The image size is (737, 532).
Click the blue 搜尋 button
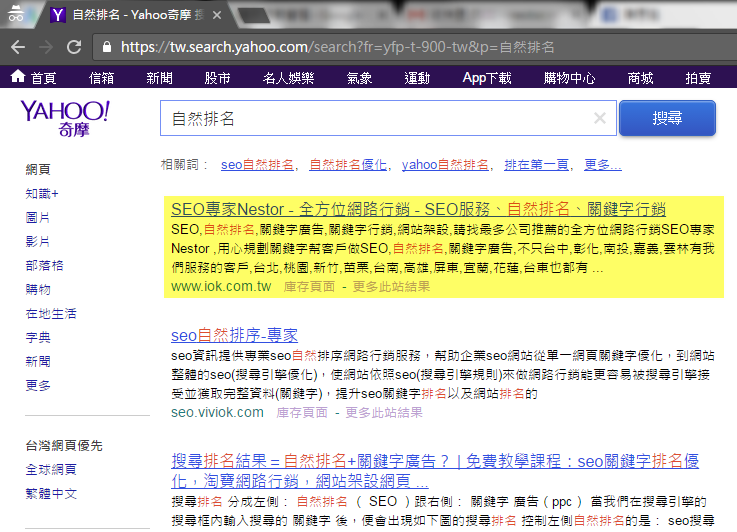pyautogui.click(x=667, y=118)
